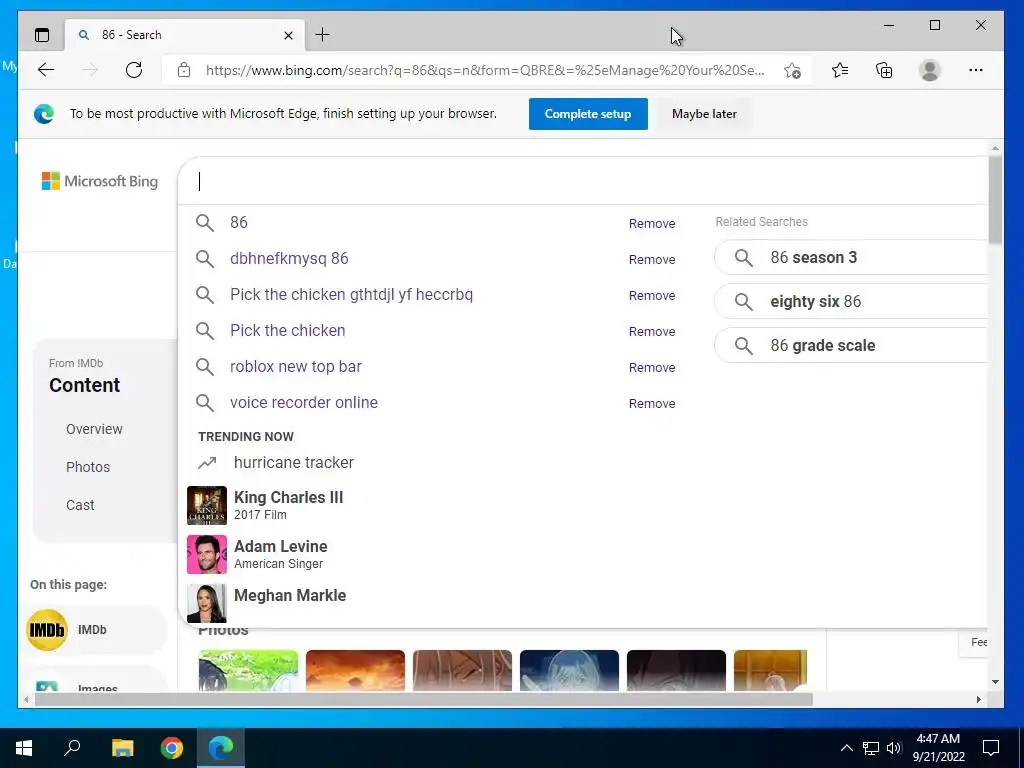Search related 'eighty six 86'
1024x768 pixels.
850,301
